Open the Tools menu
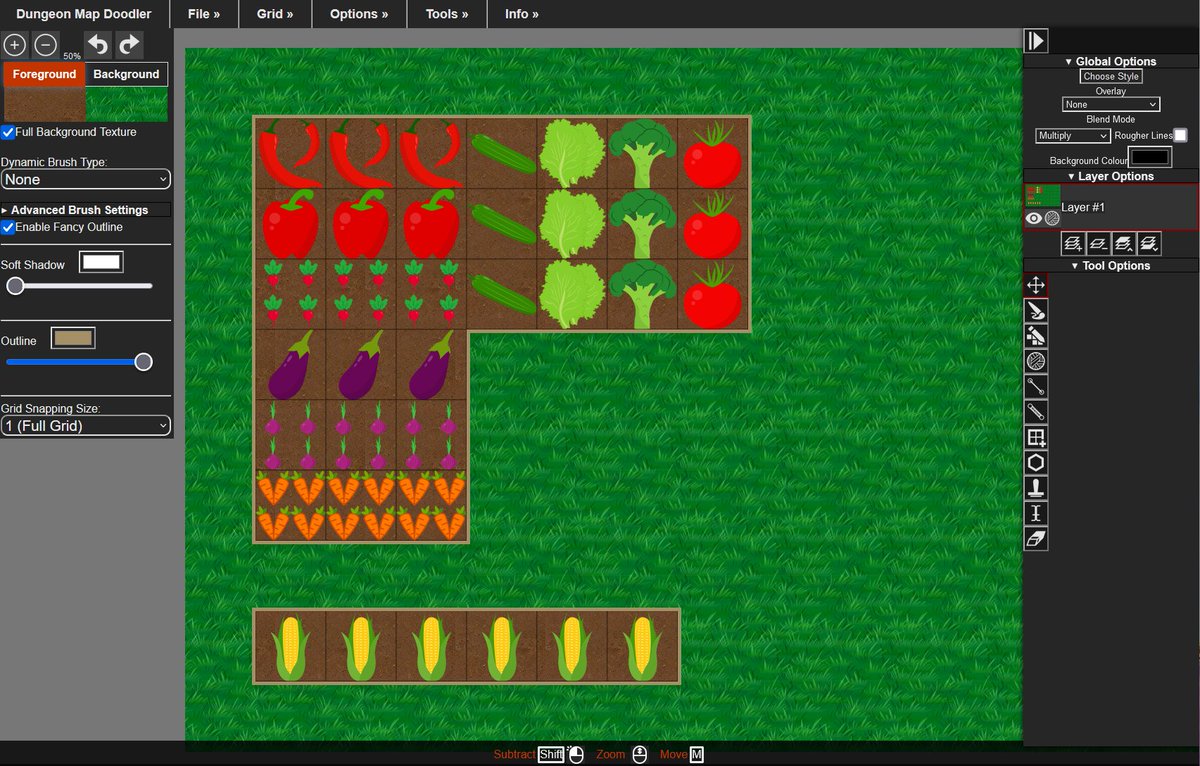 coord(447,14)
